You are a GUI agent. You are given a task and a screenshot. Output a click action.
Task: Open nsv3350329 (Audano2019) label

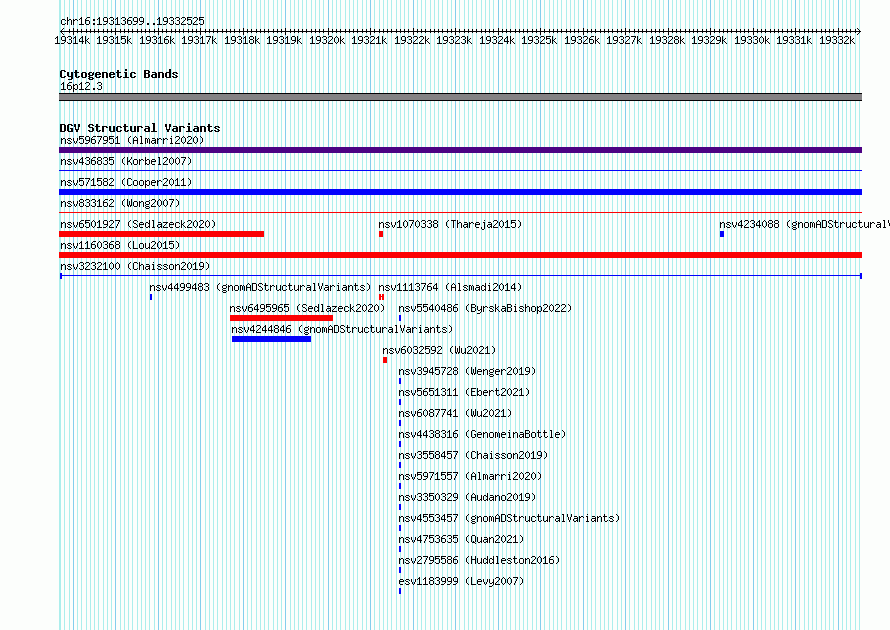pos(467,497)
